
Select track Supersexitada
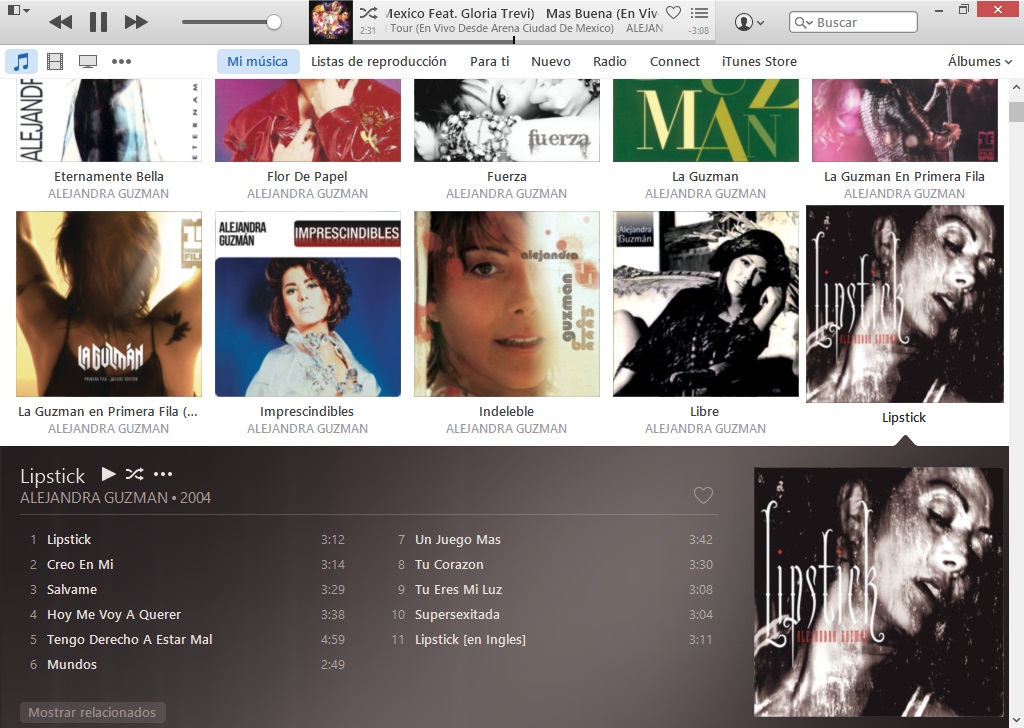click(554, 614)
